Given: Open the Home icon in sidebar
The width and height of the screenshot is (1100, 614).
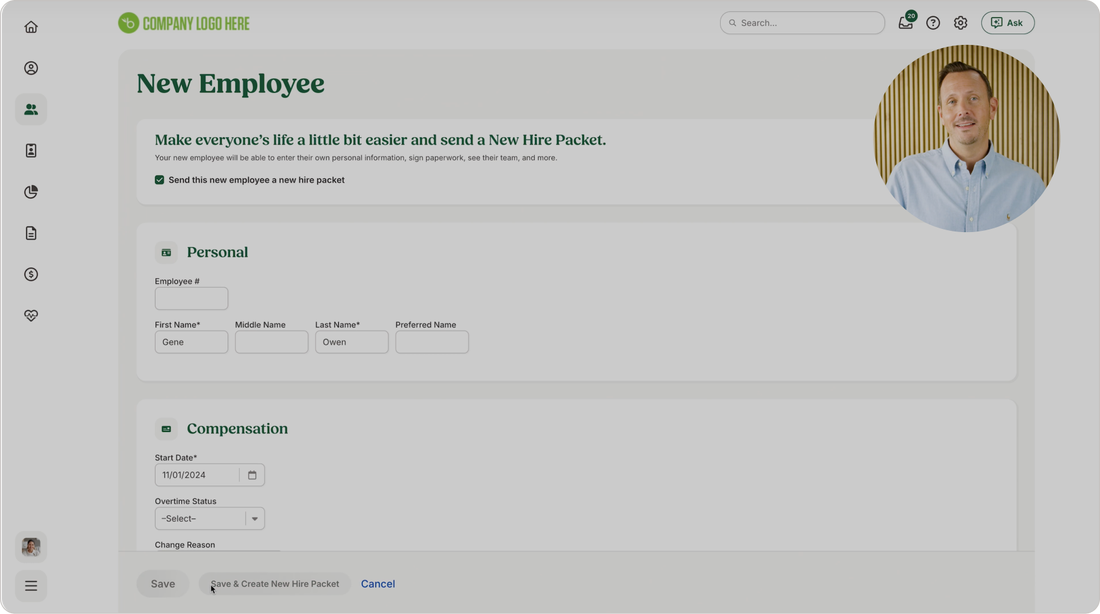Looking at the screenshot, I should coord(31,27).
